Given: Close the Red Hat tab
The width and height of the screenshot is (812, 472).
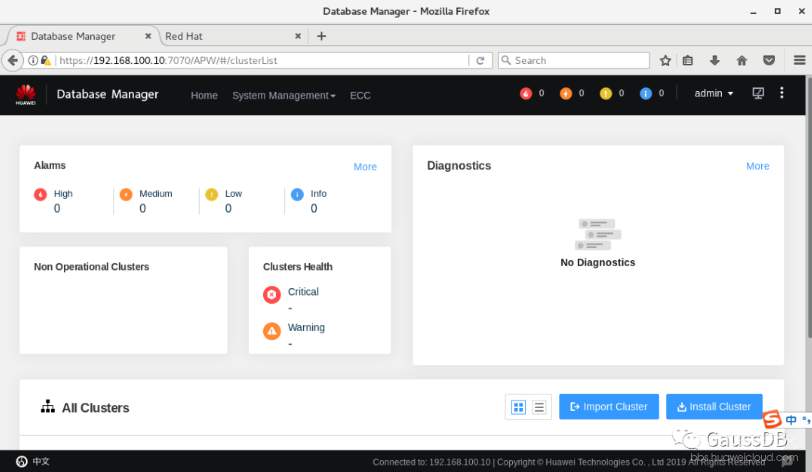Looking at the screenshot, I should (x=298, y=36).
